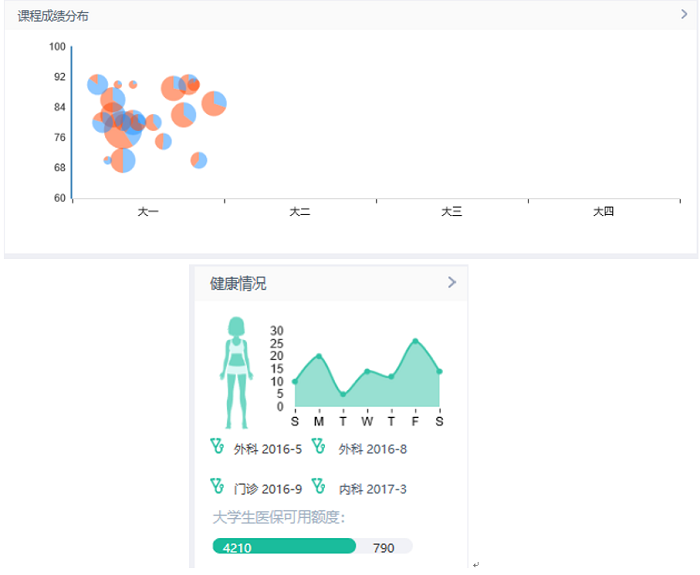Viewport: 700px width, 575px height.
Task: Select the 大一 axis category label
Action: 148,212
